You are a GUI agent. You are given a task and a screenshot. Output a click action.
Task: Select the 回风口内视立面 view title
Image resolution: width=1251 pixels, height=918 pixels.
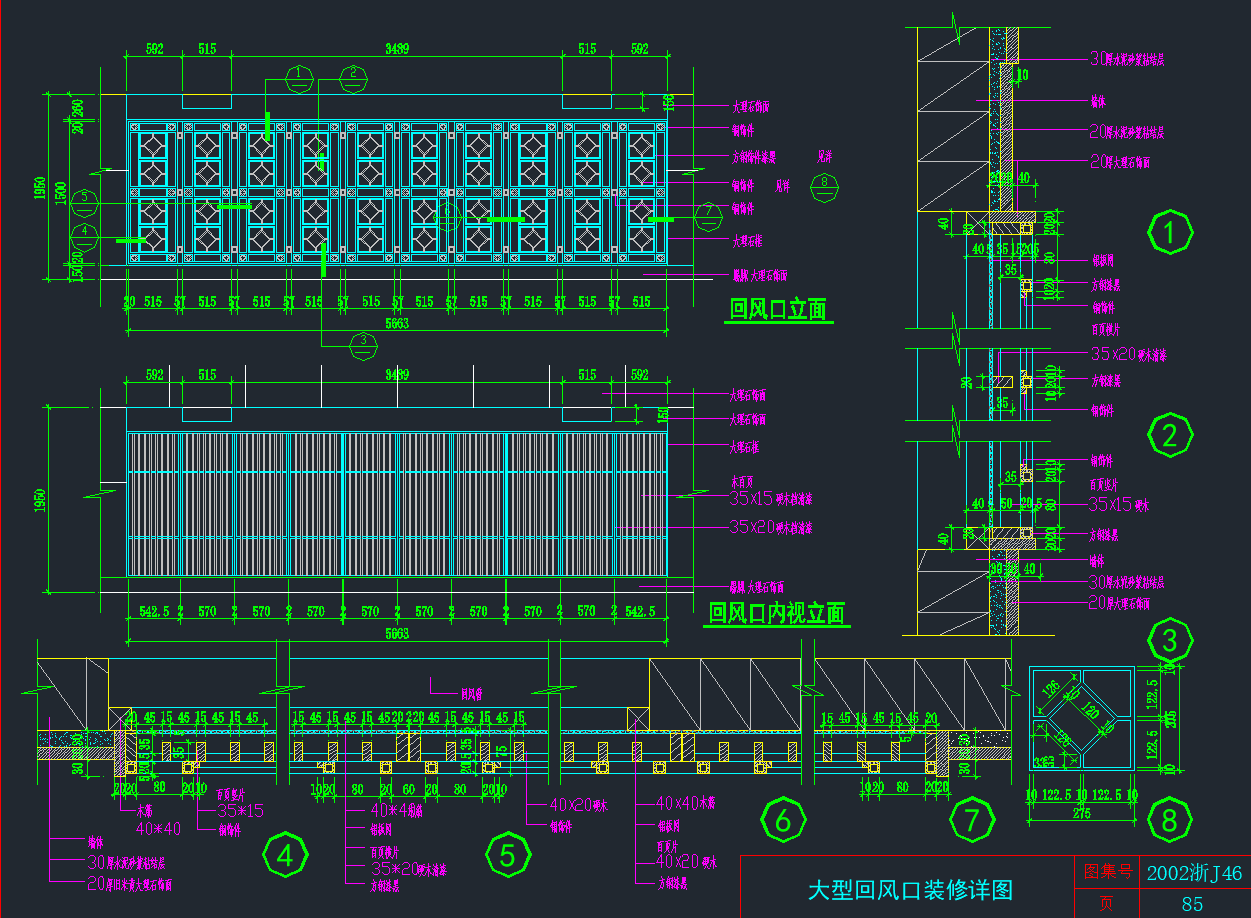tap(776, 613)
